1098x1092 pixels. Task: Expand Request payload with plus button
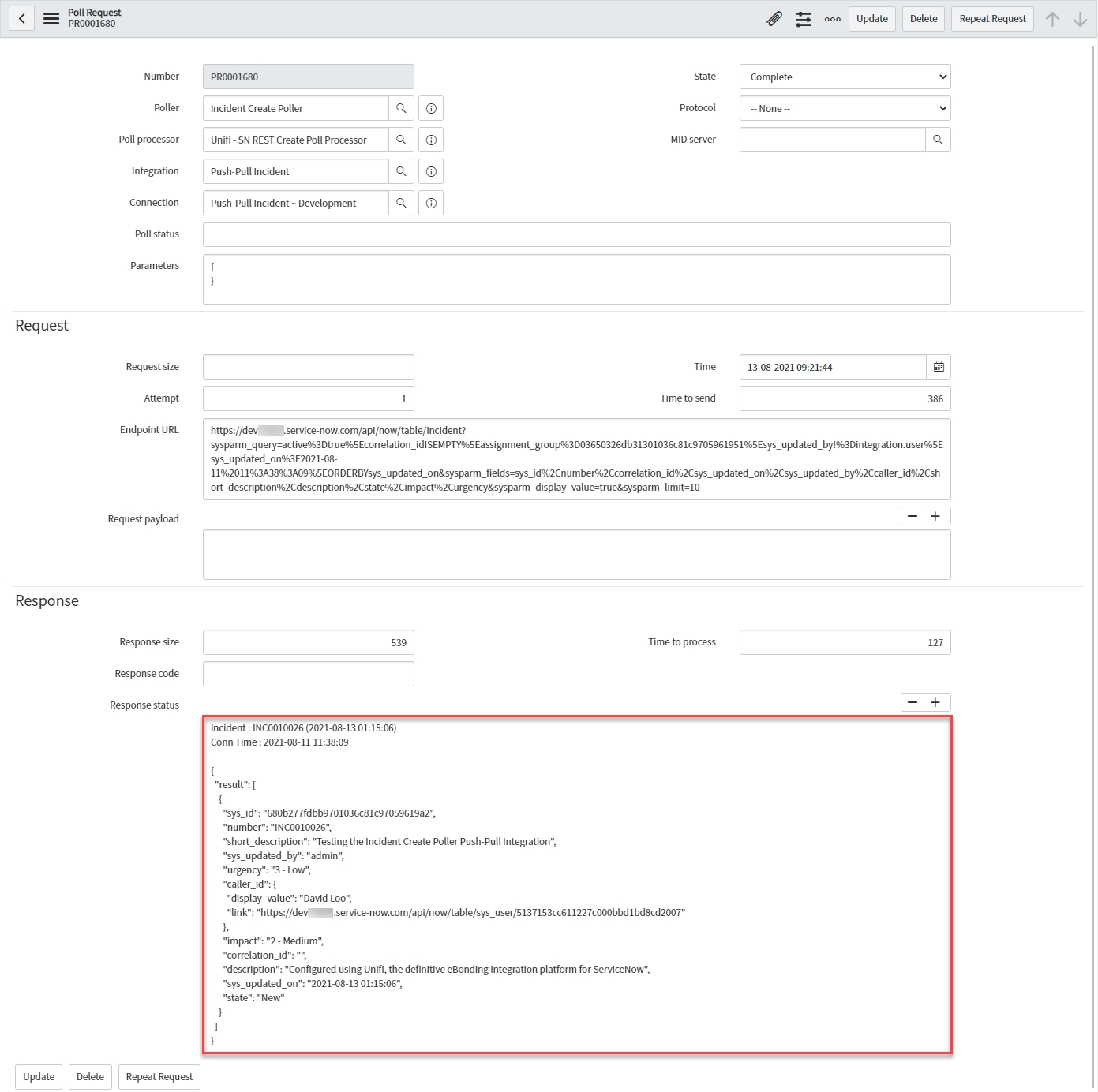(x=935, y=516)
